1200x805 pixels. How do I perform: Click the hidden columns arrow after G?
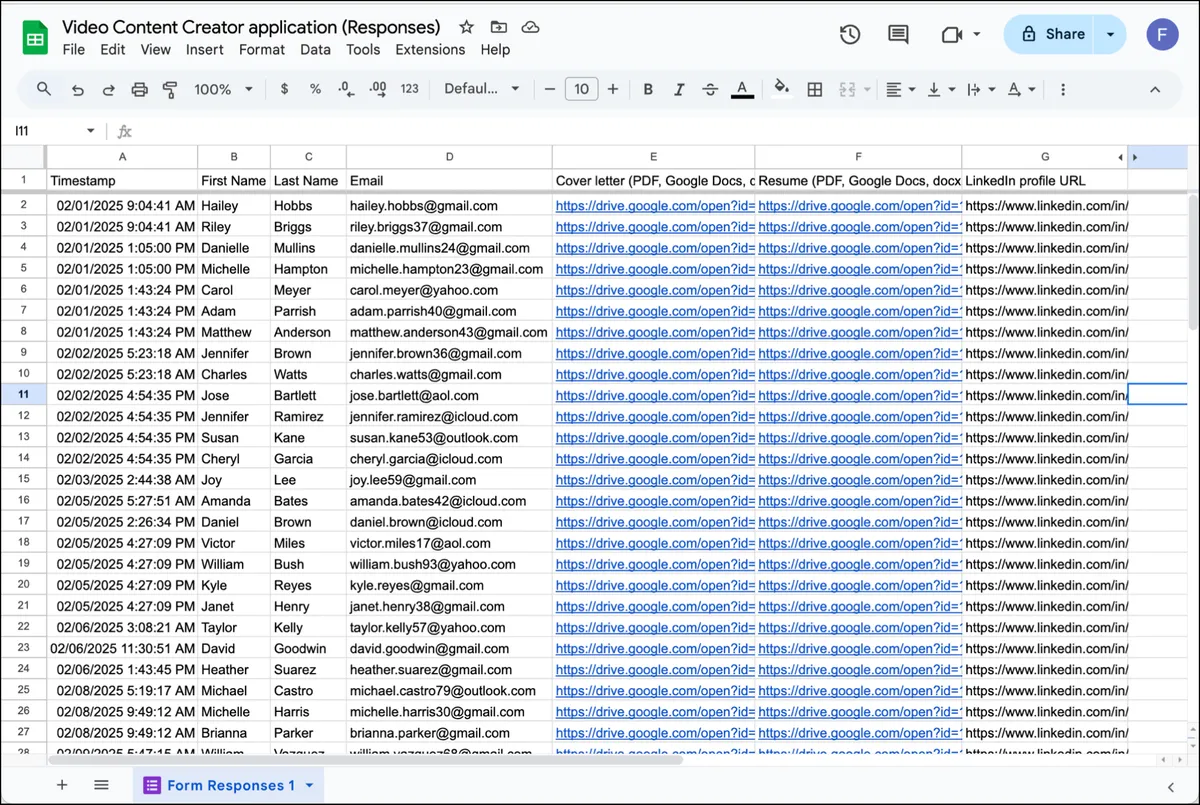point(1120,158)
